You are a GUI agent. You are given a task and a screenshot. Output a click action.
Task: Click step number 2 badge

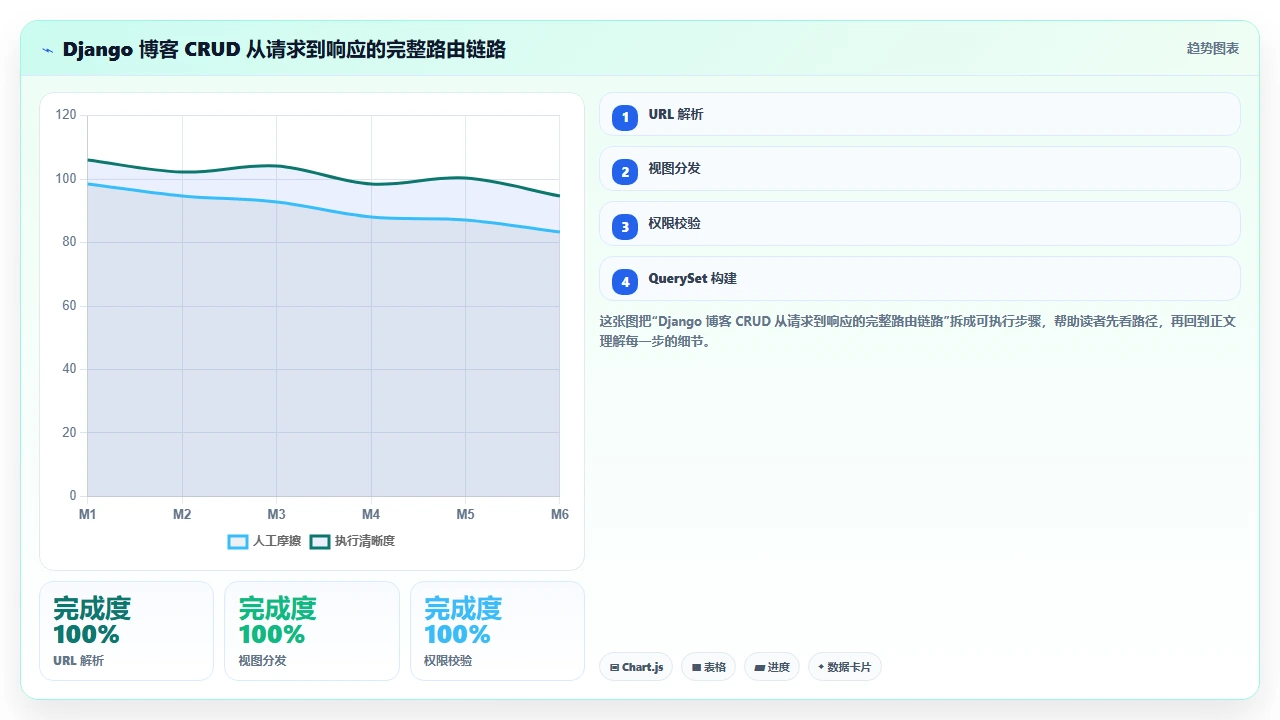click(x=625, y=172)
